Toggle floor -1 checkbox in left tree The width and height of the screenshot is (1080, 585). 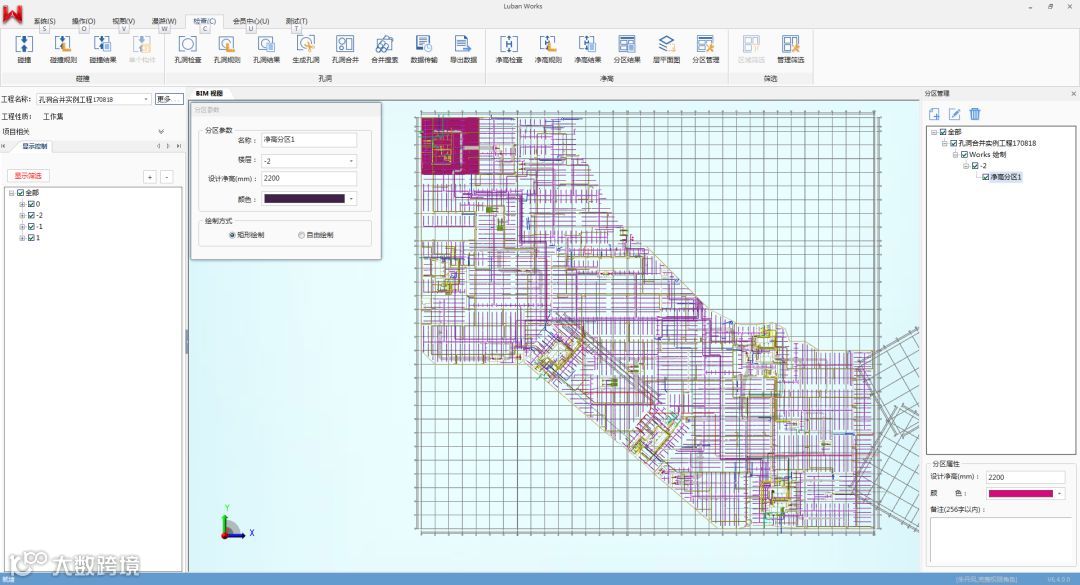31,226
